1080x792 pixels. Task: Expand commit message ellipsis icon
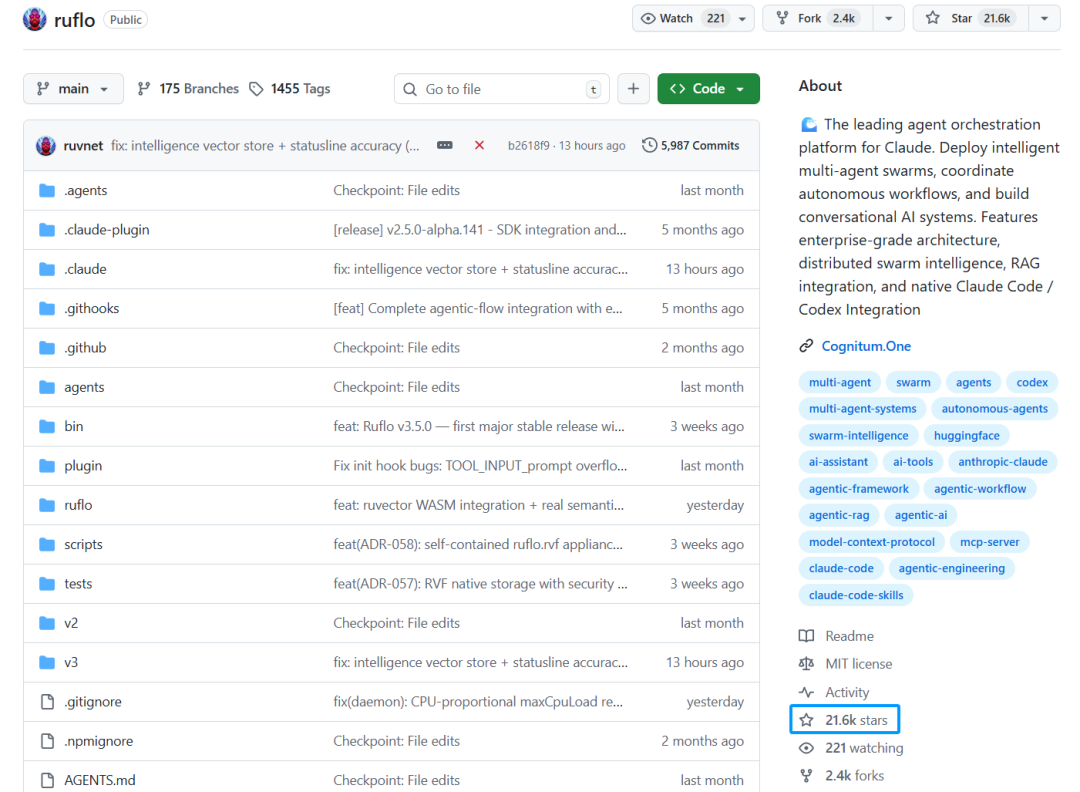(445, 145)
